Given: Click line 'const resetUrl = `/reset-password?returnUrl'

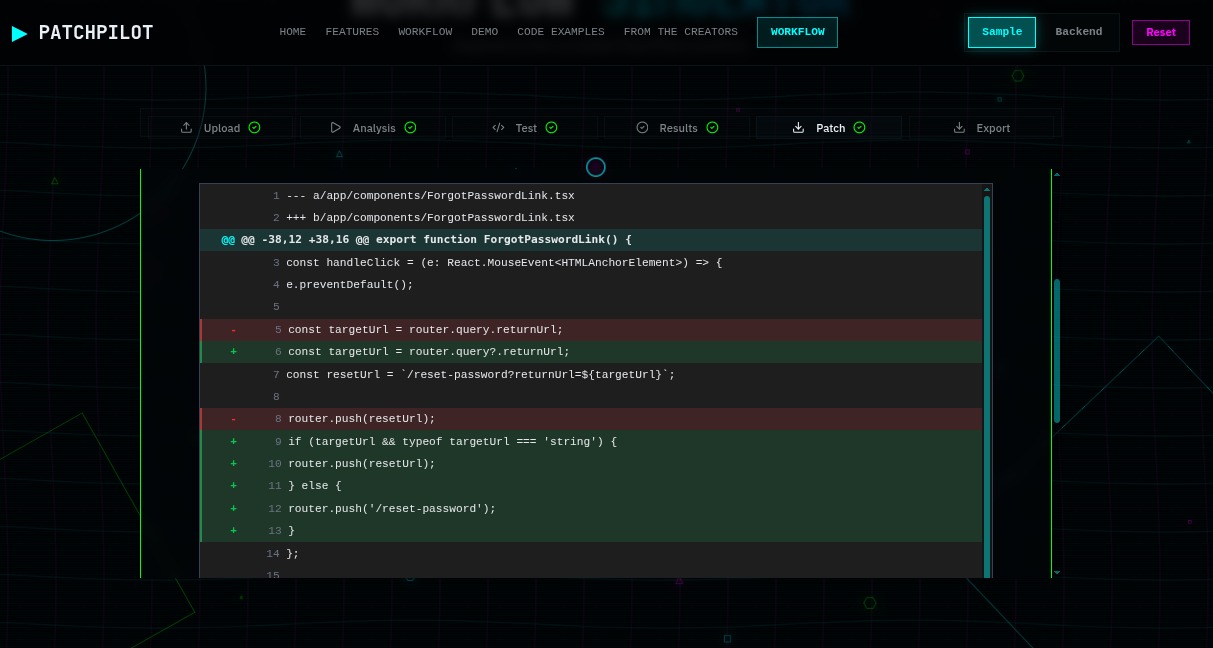Looking at the screenshot, I should [x=591, y=375].
